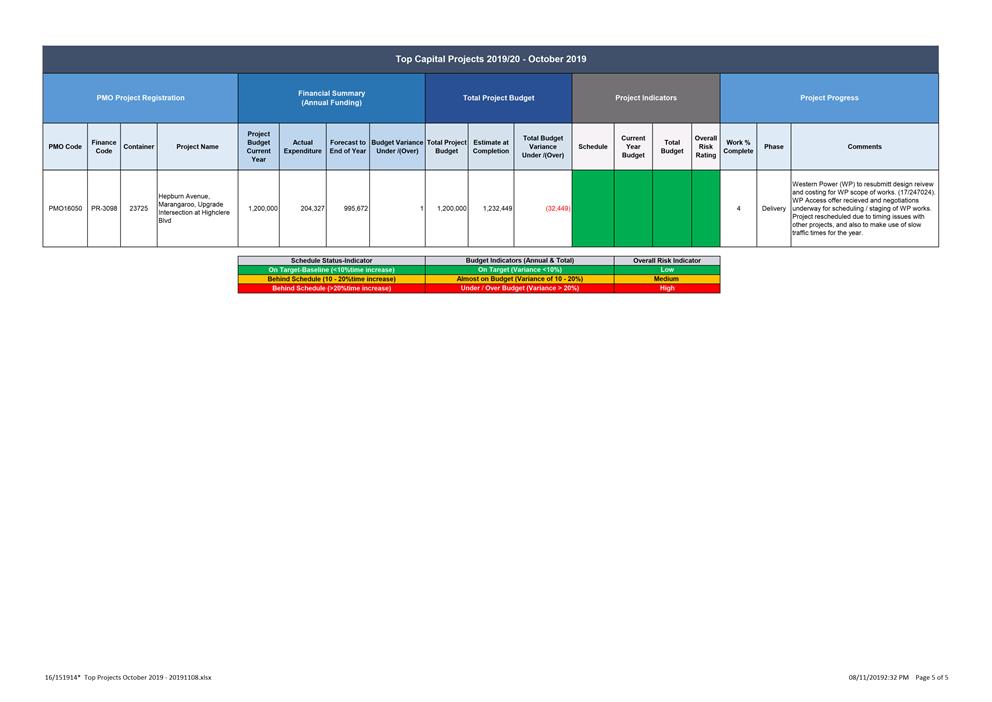This screenshot has width=992, height=702.
Task: Select the 'Project Progress' group header
Action: click(x=829, y=98)
